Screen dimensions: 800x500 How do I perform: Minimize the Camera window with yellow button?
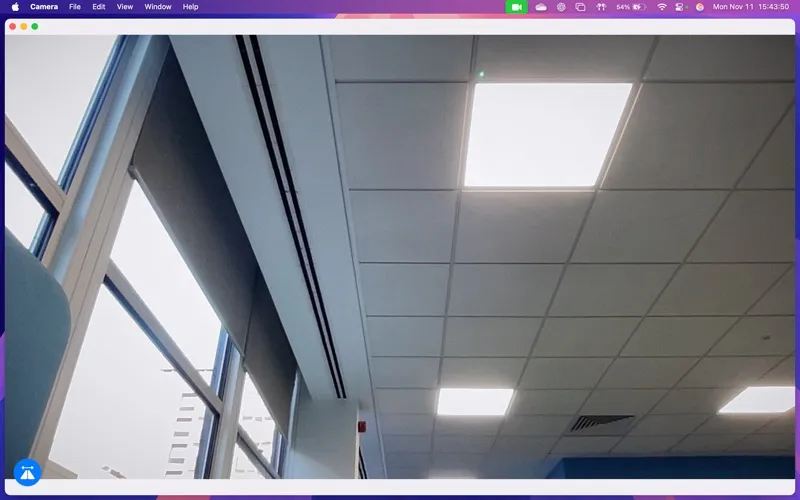point(23,27)
